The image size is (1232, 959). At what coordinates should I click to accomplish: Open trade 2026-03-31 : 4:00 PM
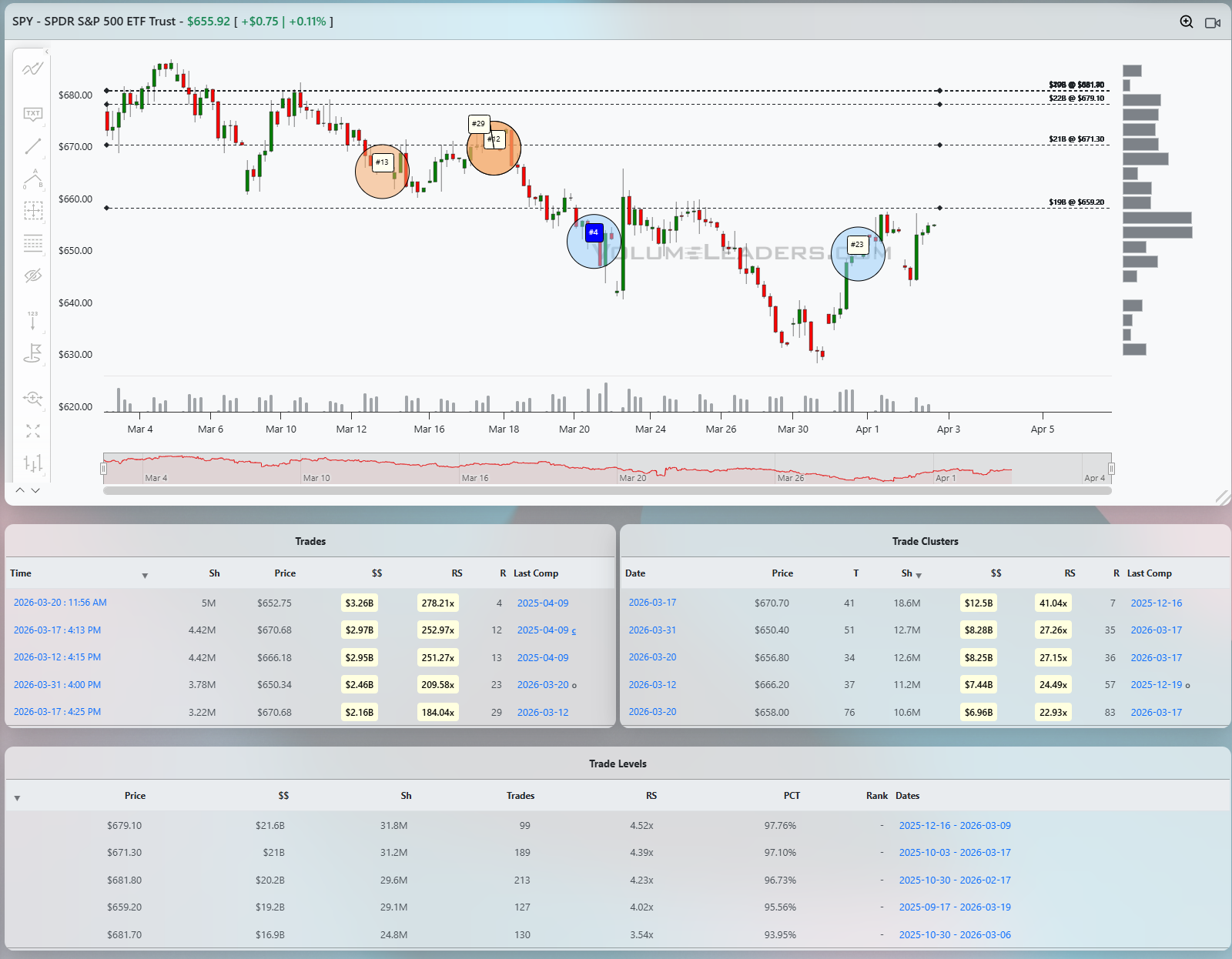57,684
